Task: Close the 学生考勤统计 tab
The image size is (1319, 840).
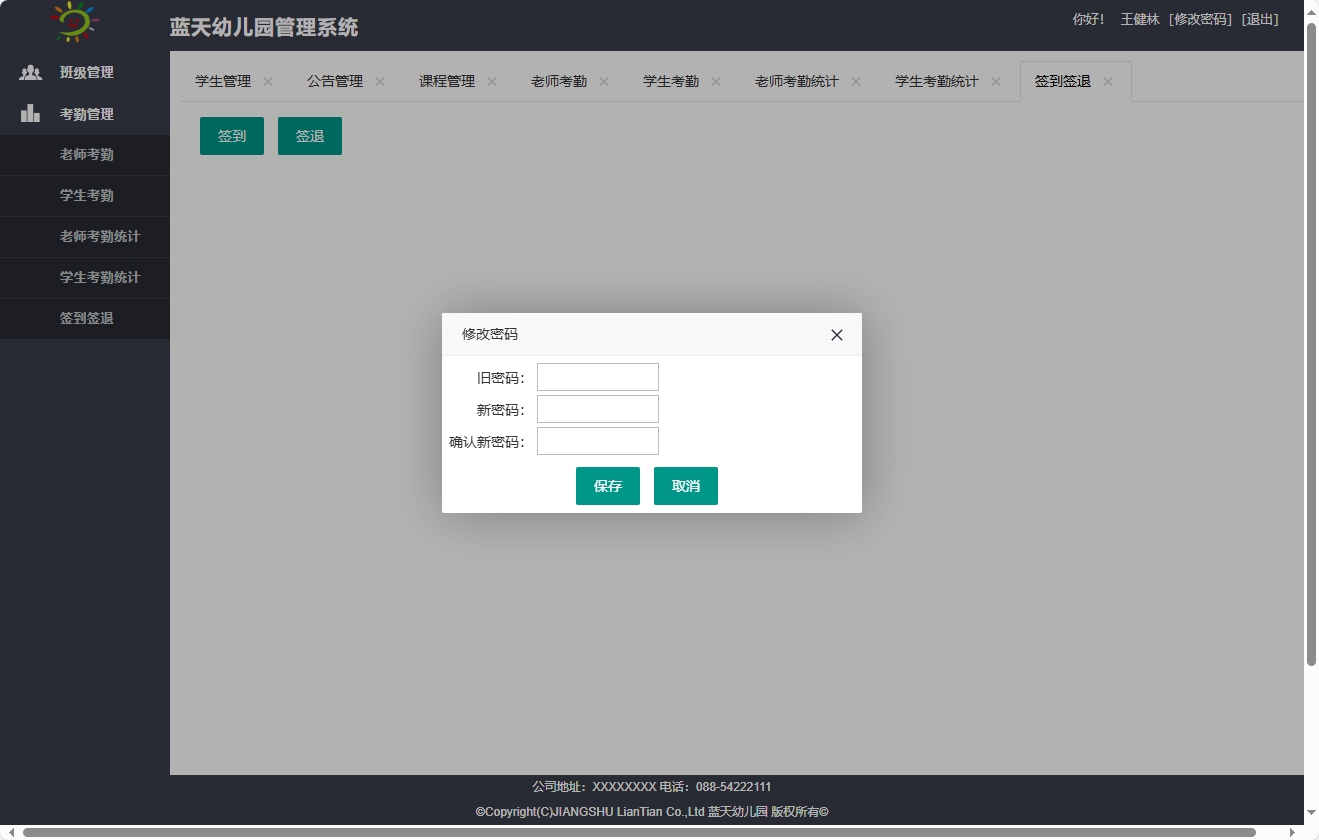Action: click(995, 82)
